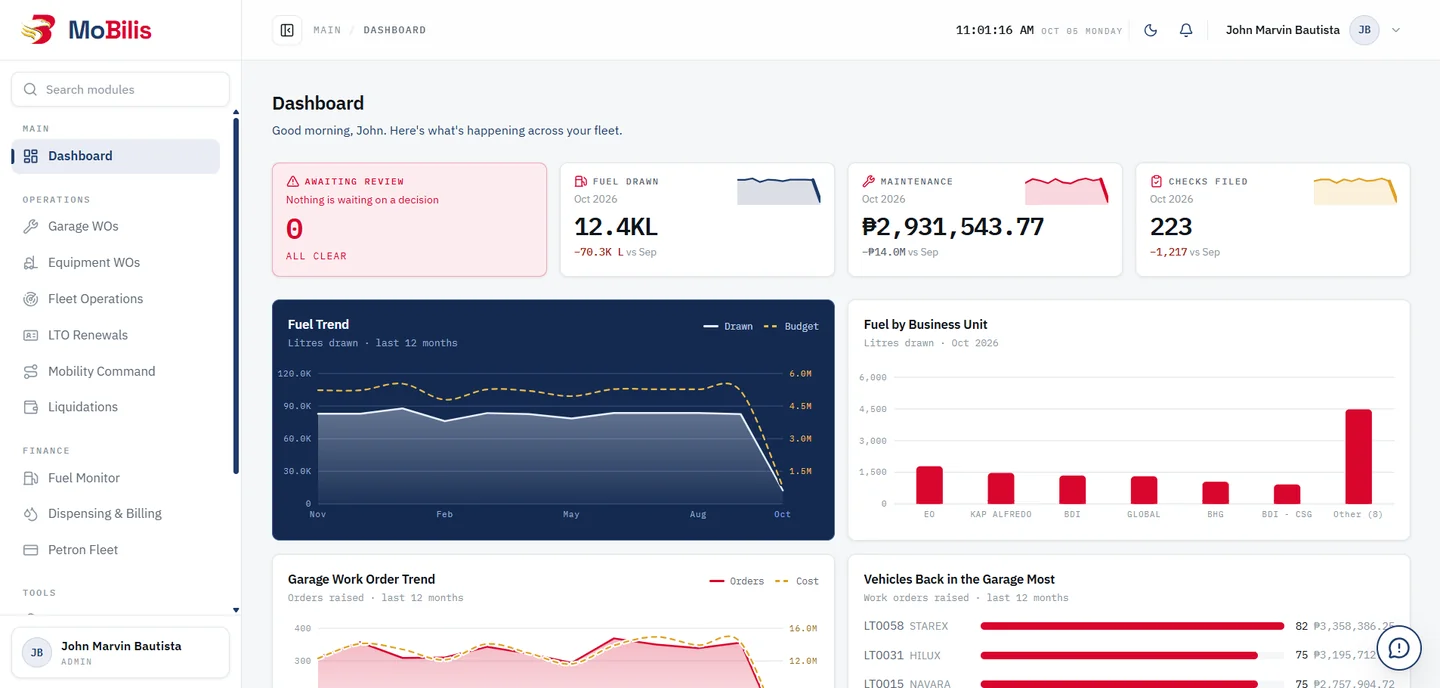Click the sidebar scroll-down arrow

pyautogui.click(x=236, y=610)
